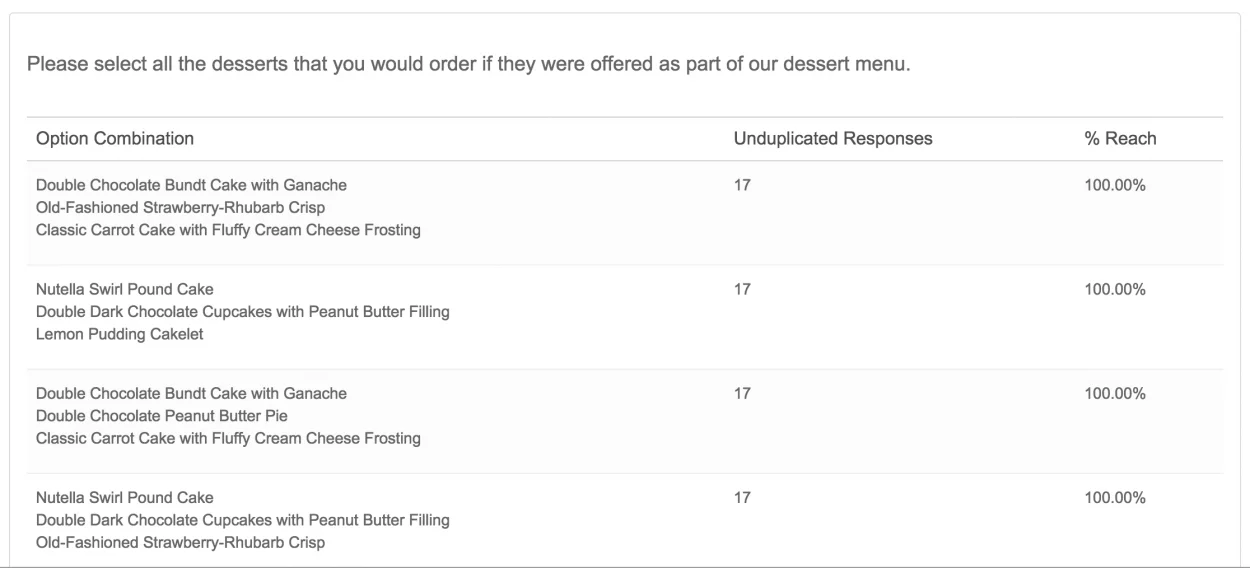Click the "Unduplicated Responses" column header
Image resolution: width=1250 pixels, height=568 pixels.
tap(833, 139)
